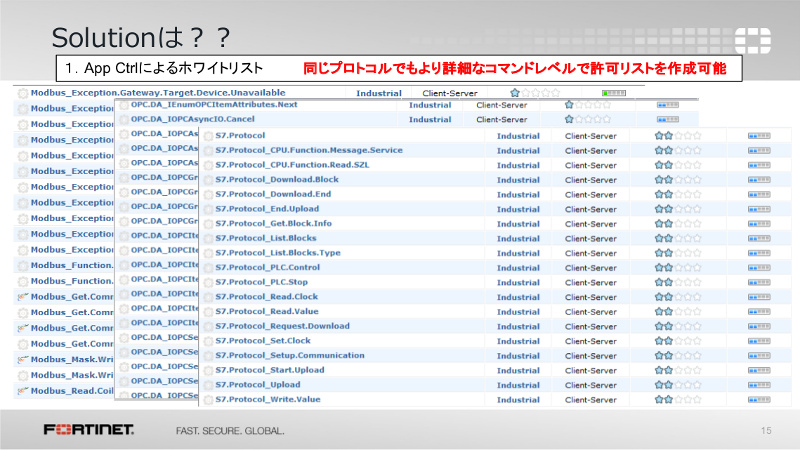
Task: Click the icon beside Modbus_Exception.Gateway.Target.Device.Unavailable
Action: (x=23, y=93)
